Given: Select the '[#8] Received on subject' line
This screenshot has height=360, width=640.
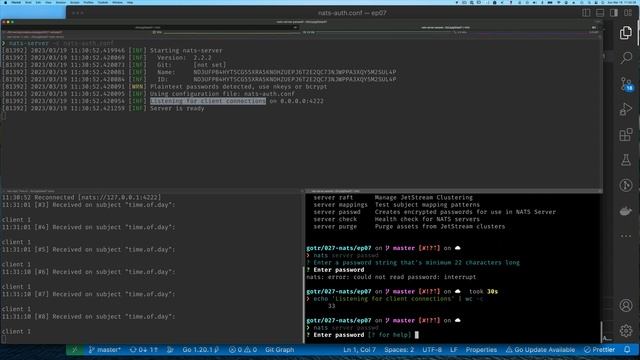Looking at the screenshot, I should coord(88,317).
